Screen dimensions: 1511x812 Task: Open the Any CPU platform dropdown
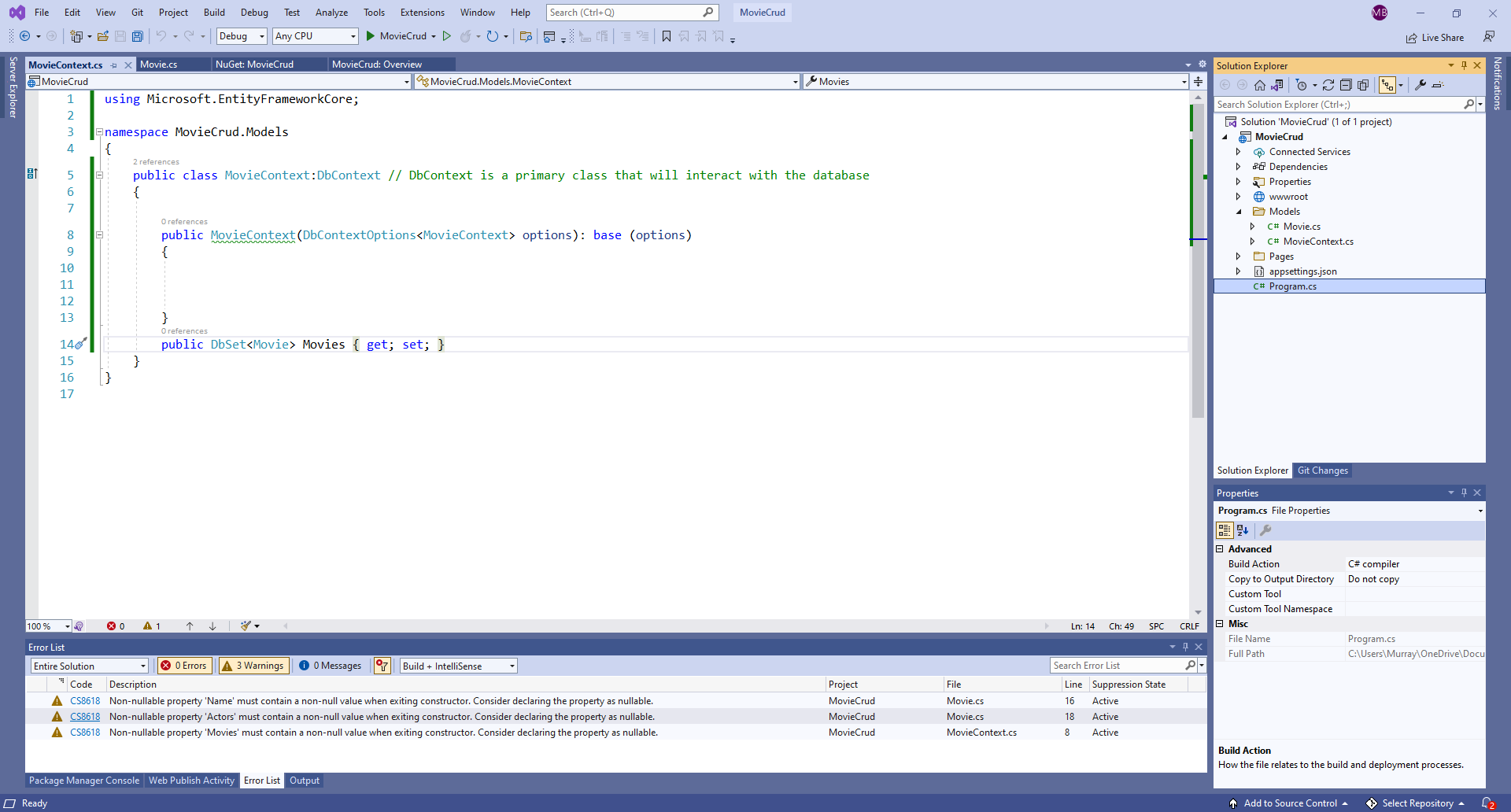316,36
